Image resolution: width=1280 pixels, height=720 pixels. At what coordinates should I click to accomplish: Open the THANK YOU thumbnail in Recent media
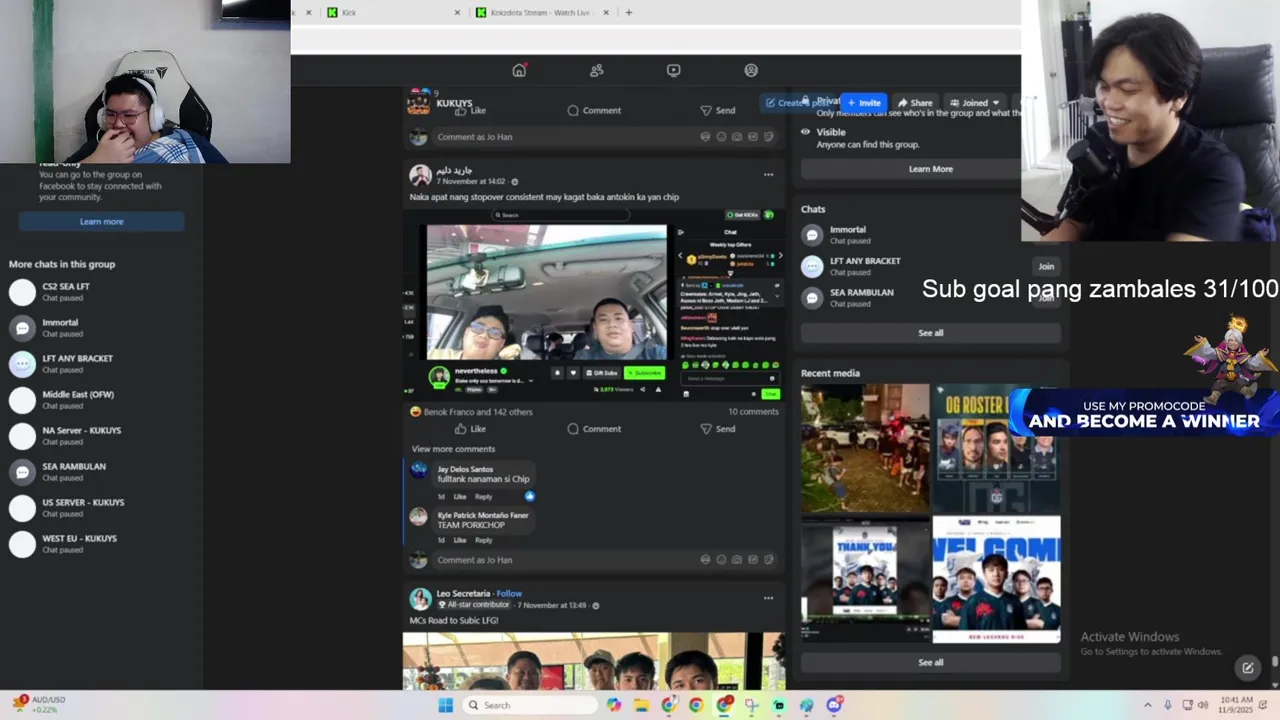pos(865,579)
